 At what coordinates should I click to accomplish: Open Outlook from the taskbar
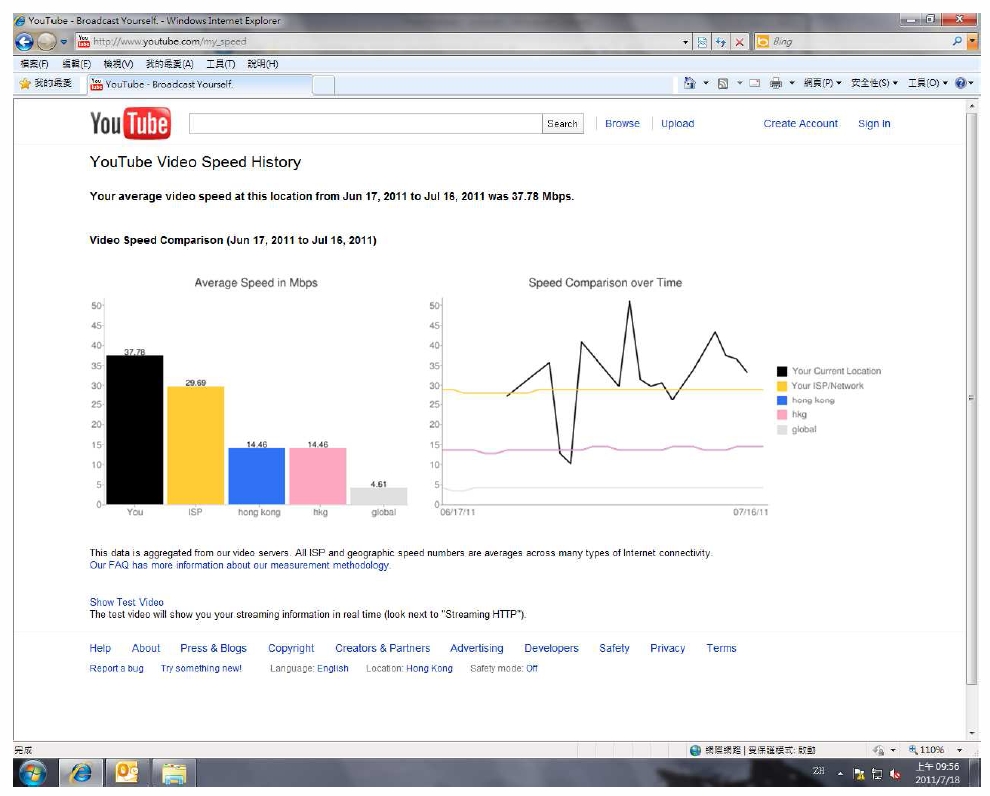126,773
